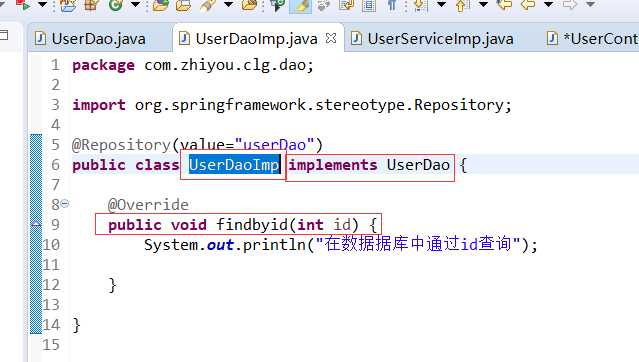
Task: Click the findbyid method name
Action: point(252,225)
